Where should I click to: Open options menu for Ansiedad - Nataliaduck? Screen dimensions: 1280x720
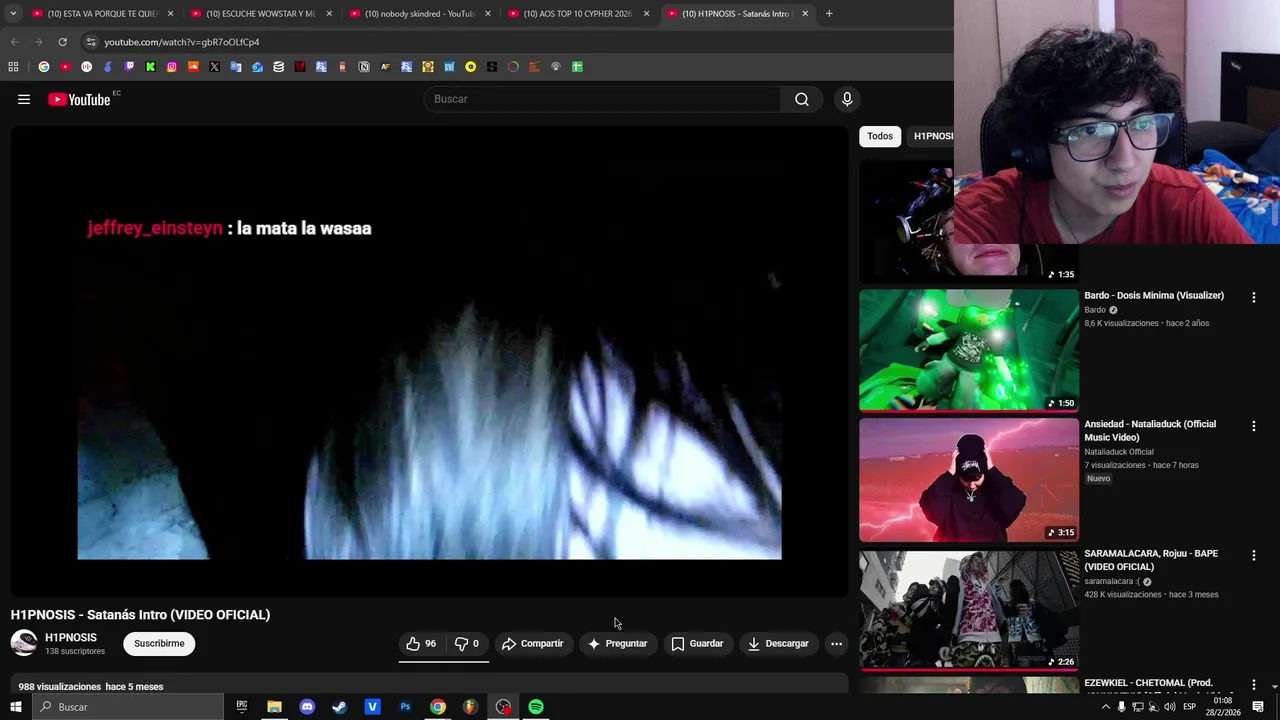(1253, 426)
